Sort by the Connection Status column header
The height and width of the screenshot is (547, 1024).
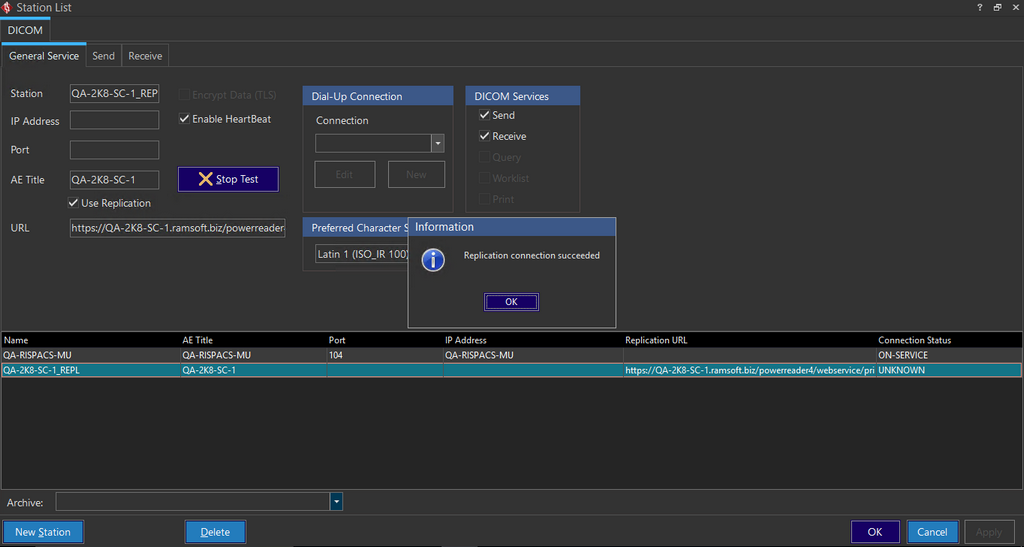(914, 340)
